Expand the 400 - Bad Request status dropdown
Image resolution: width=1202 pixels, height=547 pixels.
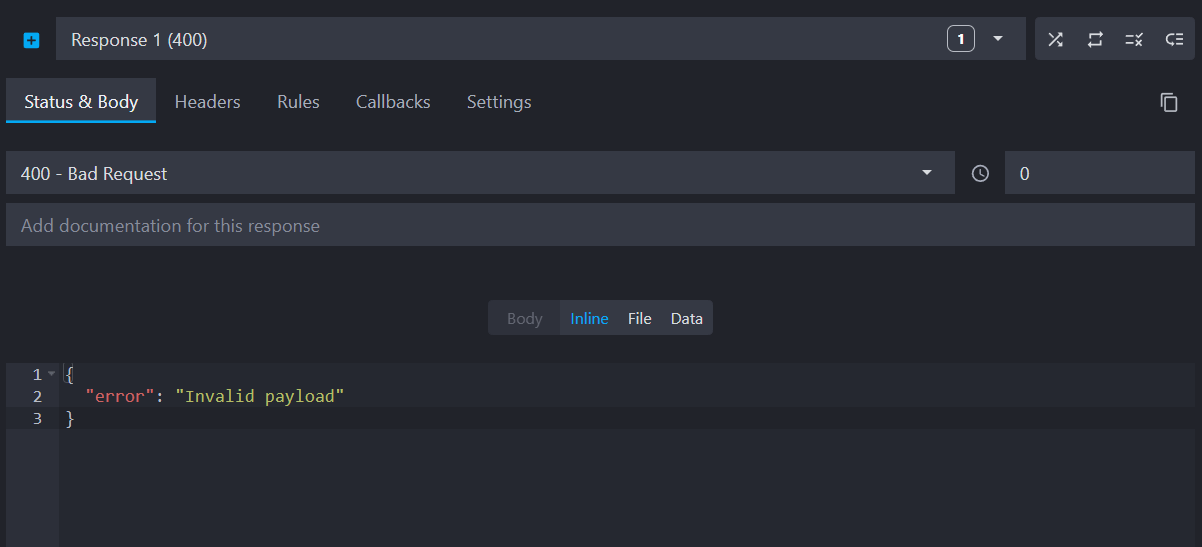coord(926,173)
